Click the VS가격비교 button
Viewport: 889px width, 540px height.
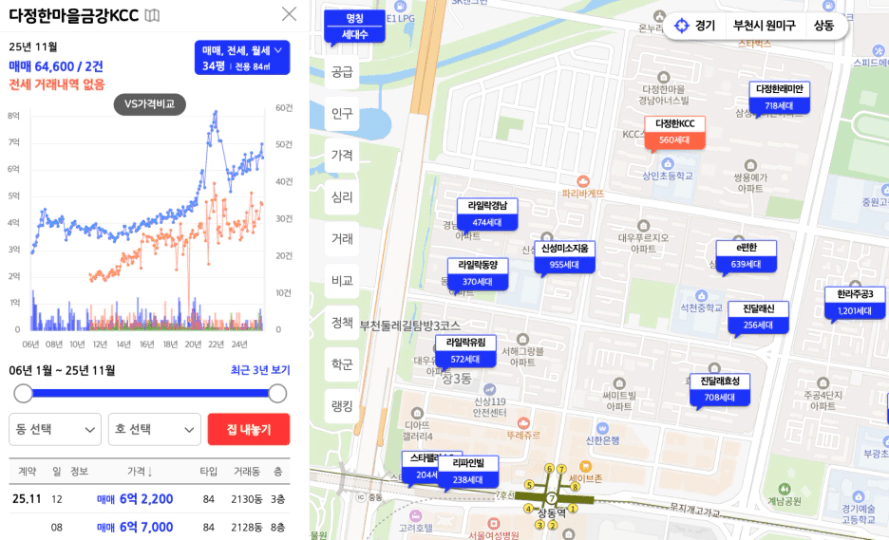tap(150, 104)
